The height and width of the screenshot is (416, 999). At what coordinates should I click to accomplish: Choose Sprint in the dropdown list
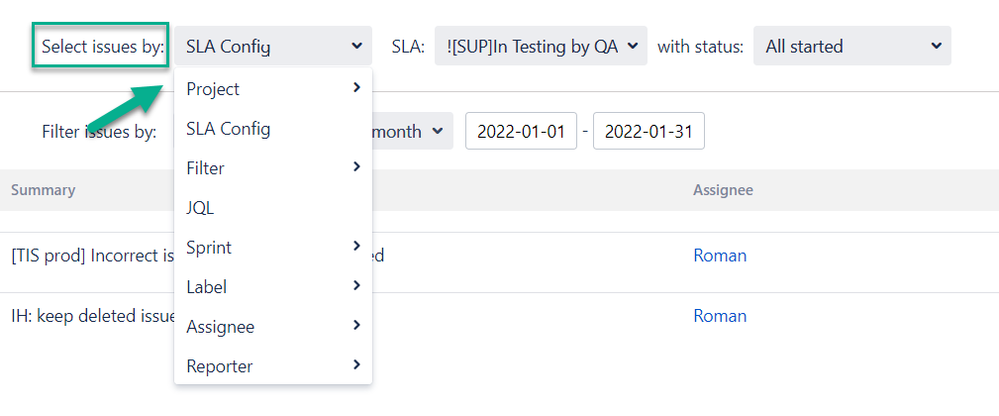209,247
